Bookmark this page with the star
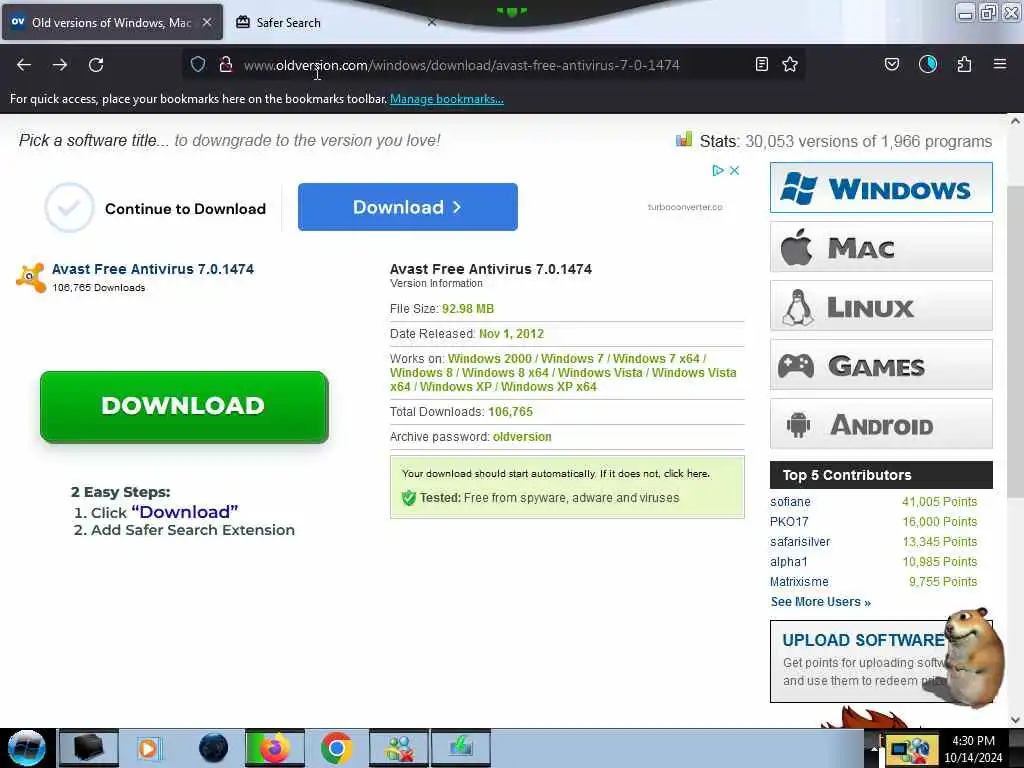 tap(790, 64)
